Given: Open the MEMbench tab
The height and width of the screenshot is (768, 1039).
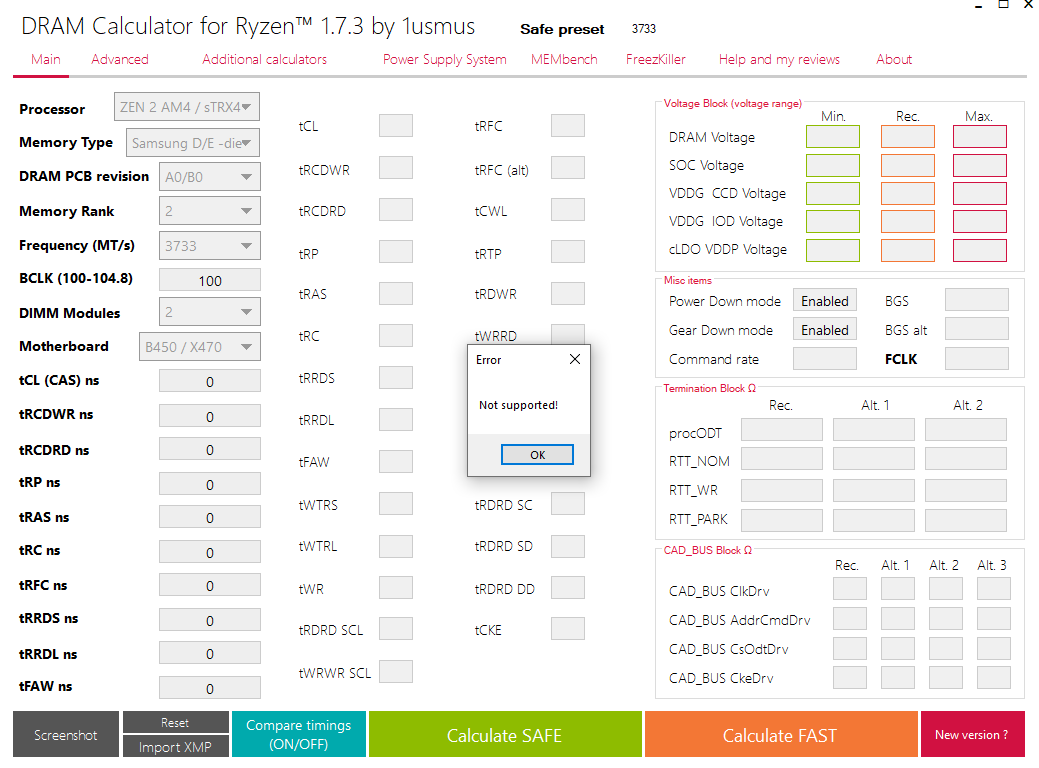Looking at the screenshot, I should (564, 60).
